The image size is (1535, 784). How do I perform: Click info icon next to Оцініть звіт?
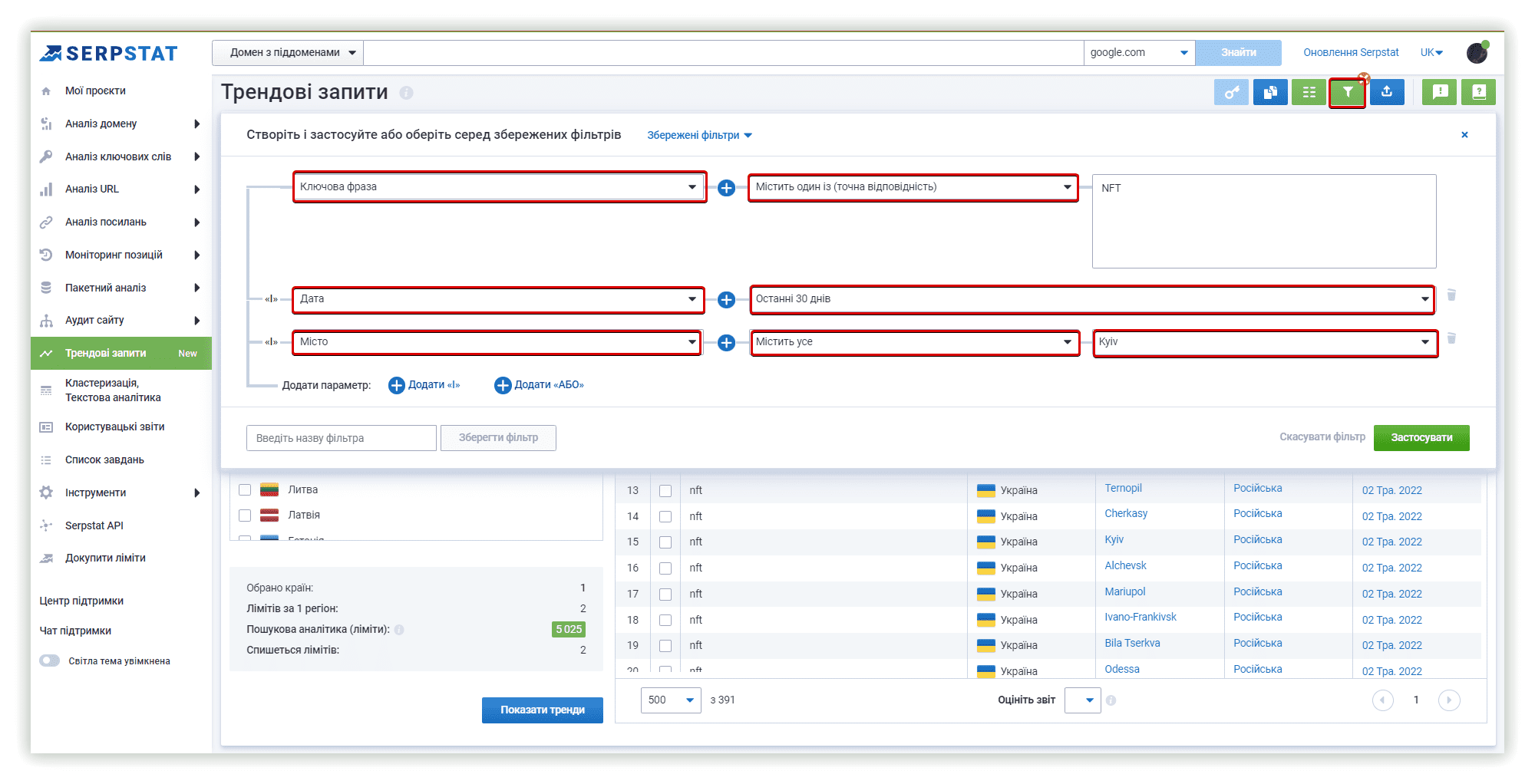[x=1111, y=700]
